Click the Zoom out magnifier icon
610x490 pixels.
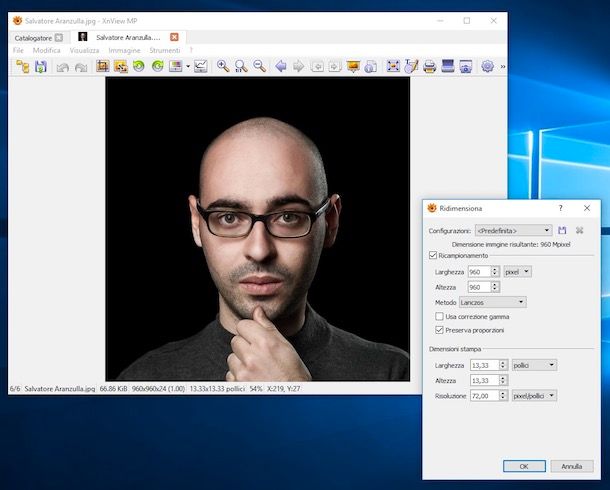click(x=259, y=66)
